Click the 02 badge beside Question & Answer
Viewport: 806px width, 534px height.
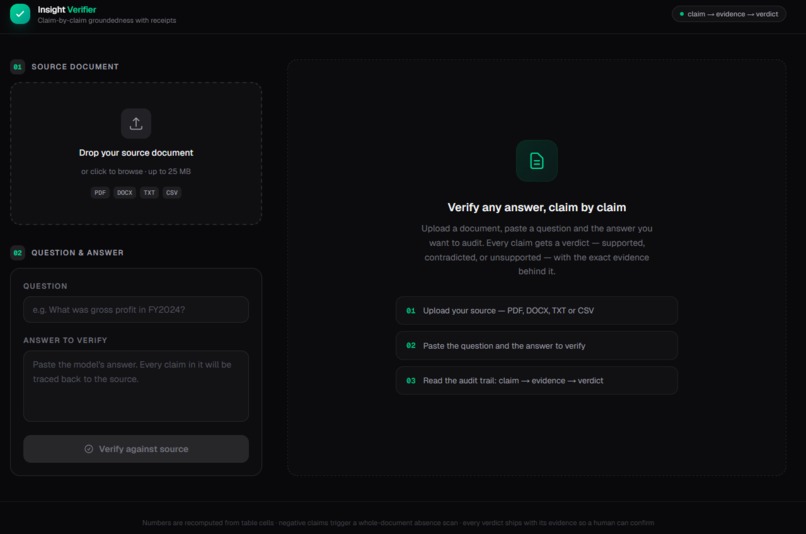pos(17,253)
